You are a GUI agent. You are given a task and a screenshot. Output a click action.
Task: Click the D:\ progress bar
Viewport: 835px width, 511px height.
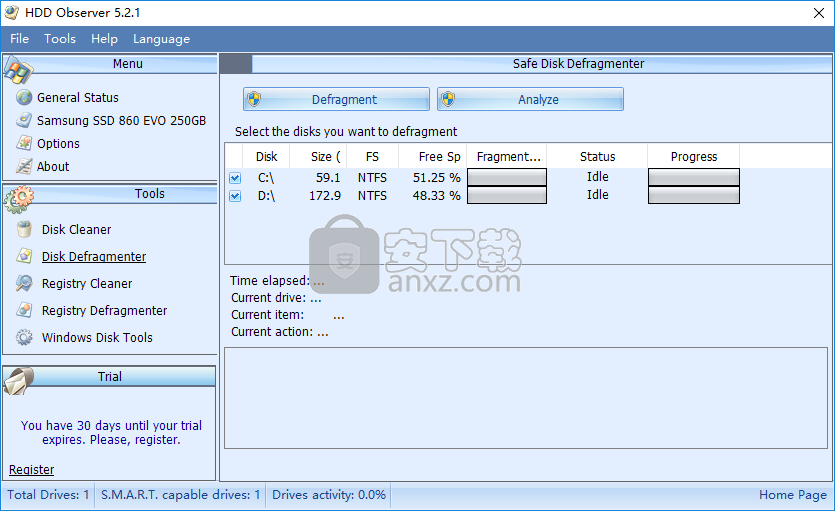694,195
